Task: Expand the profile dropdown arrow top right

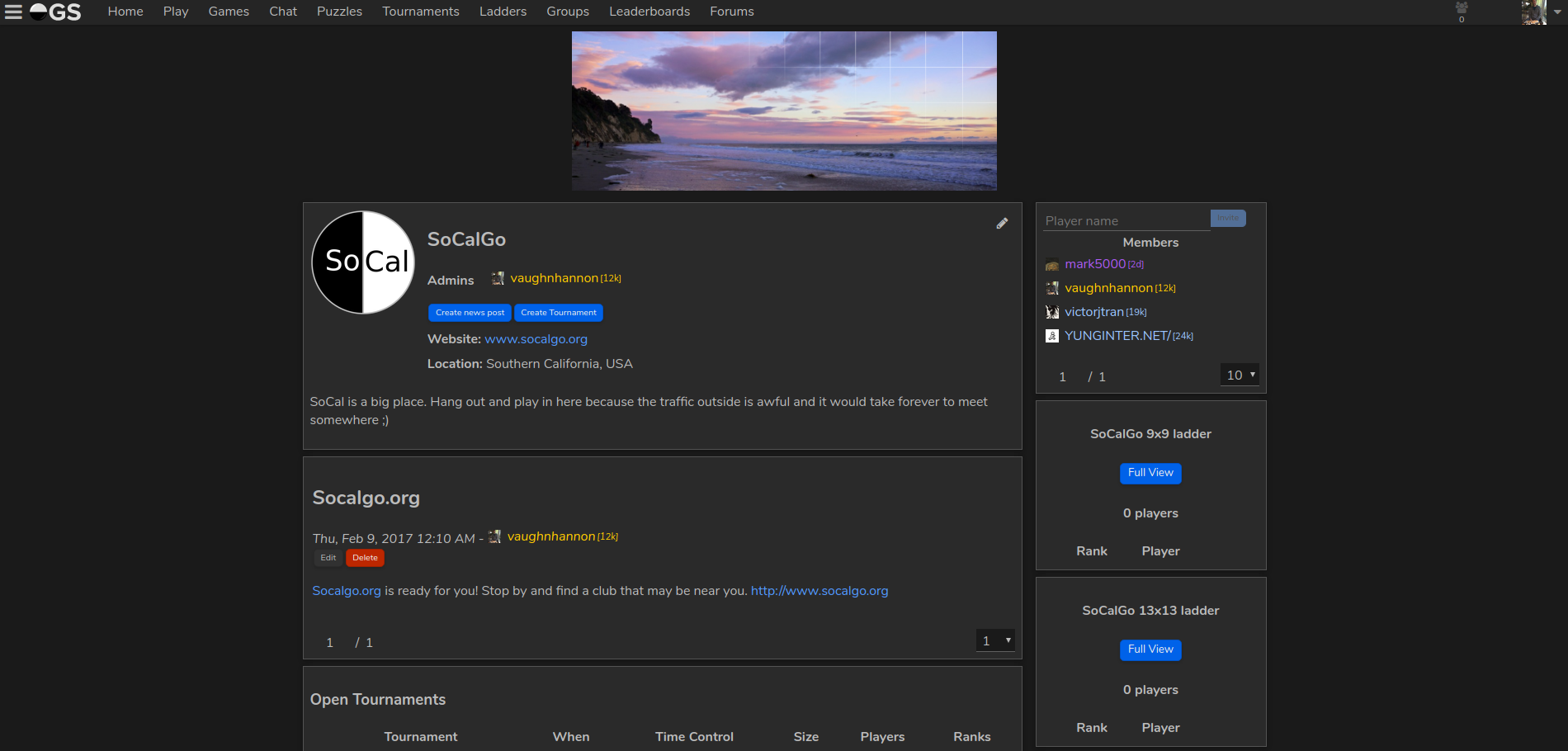Action: point(1557,12)
